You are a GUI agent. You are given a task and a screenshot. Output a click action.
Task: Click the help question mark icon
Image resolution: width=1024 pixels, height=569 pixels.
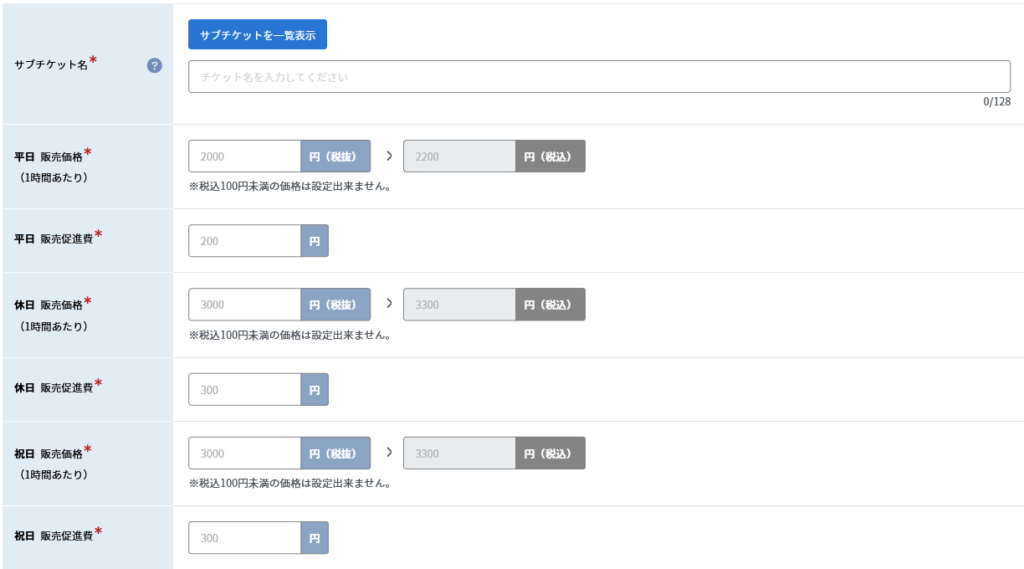[x=154, y=65]
